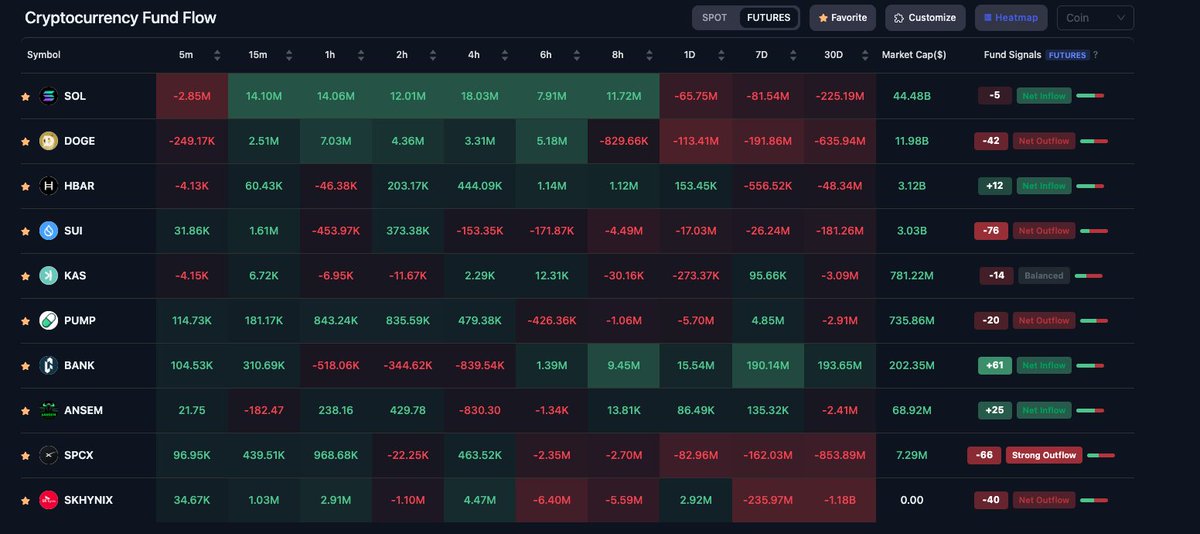This screenshot has width=1200, height=534.
Task: Click the BANK coin logo
Action: coord(48,366)
